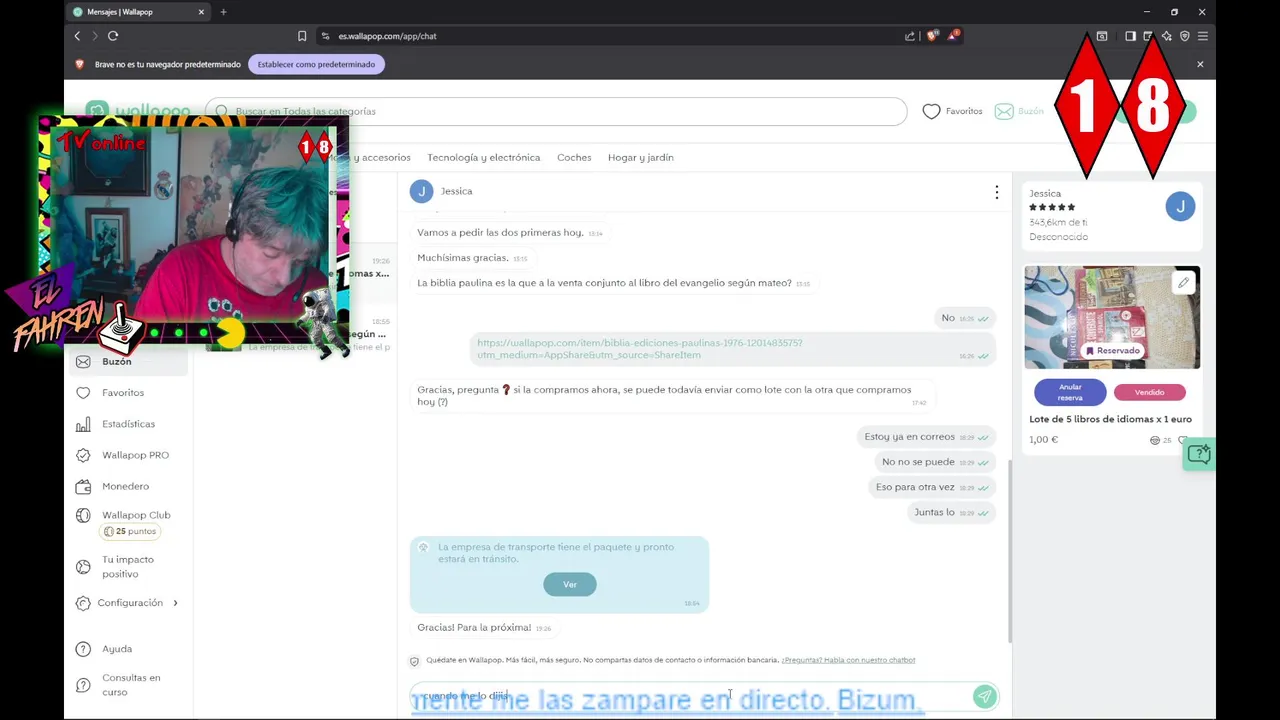Click the Wallapop search field

(556, 111)
